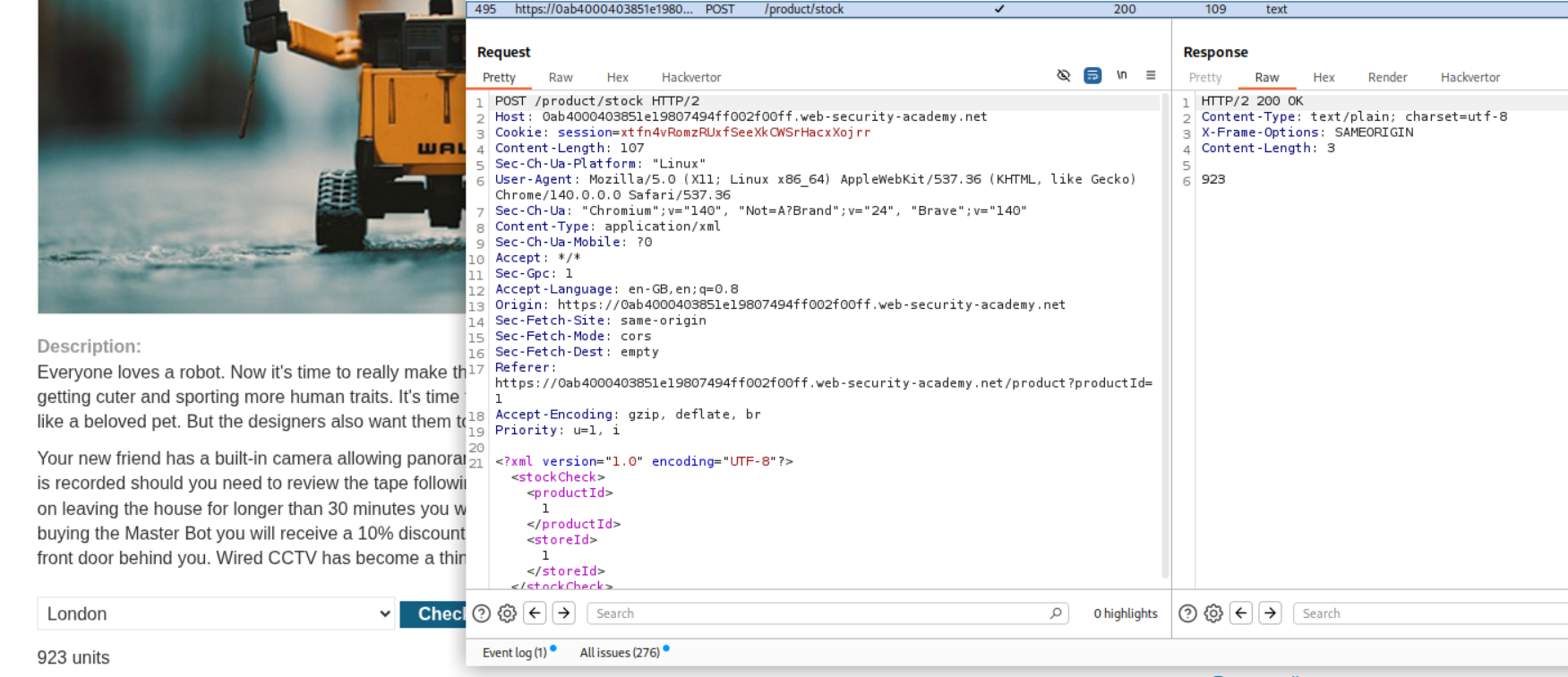Open the London store dropdown

click(216, 613)
